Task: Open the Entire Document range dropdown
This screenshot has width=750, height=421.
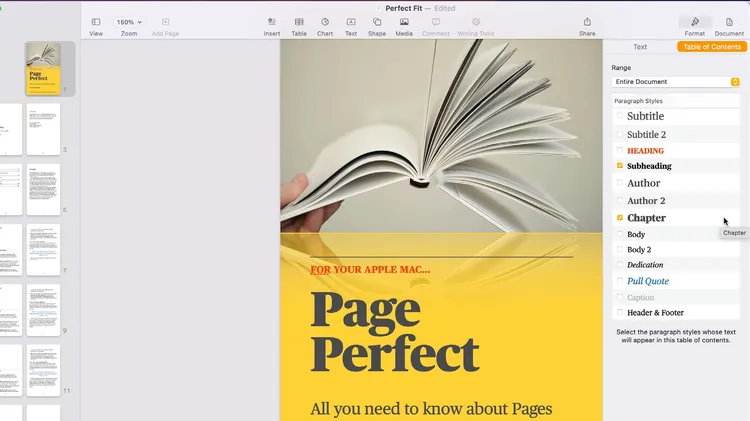Action: pos(676,82)
